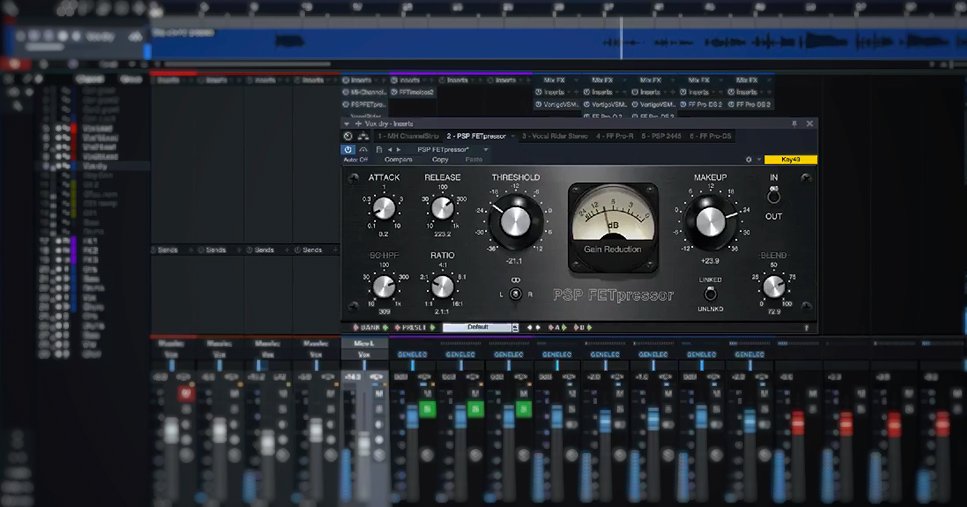Switch to the PSP 2445 insert tab
This screenshot has height=507, width=967.
pyautogui.click(x=660, y=136)
